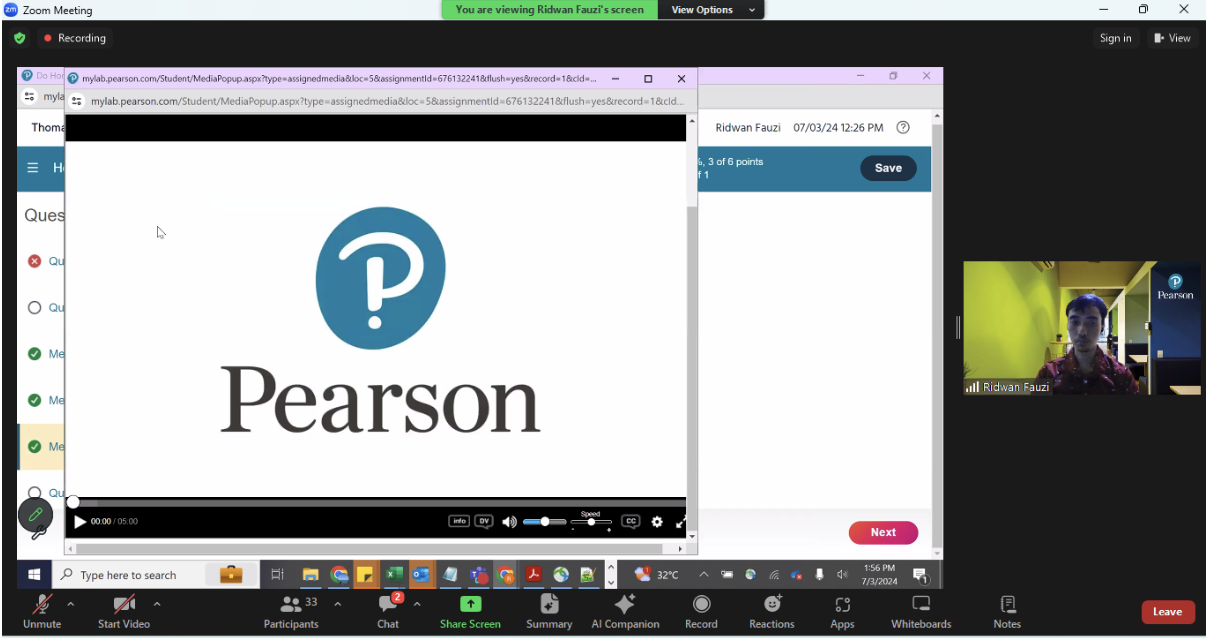1206x638 pixels.
Task: Toggle descriptive video (DV) button
Action: point(484,521)
